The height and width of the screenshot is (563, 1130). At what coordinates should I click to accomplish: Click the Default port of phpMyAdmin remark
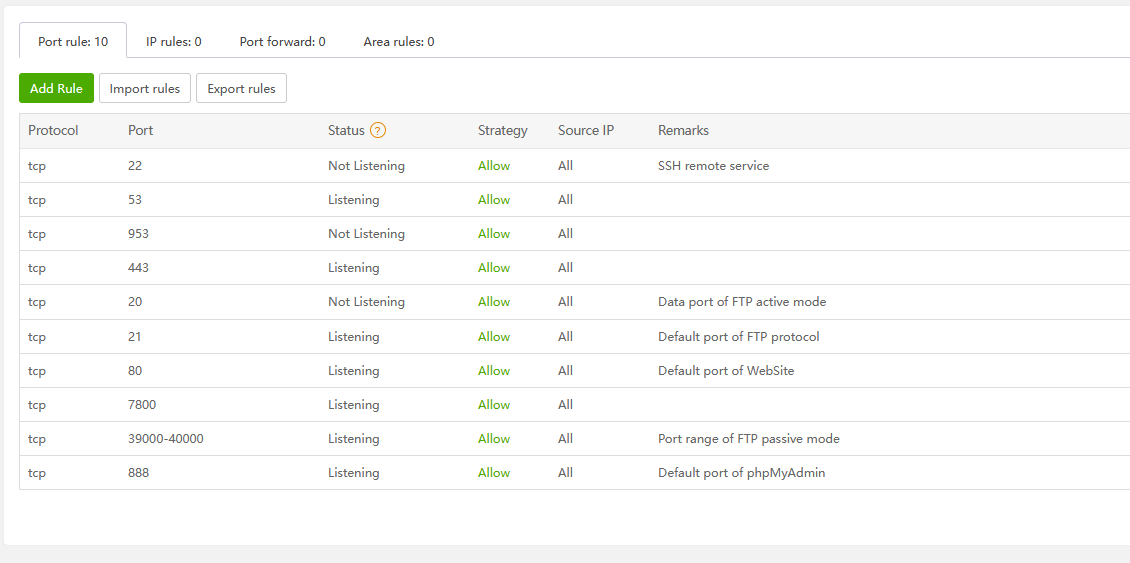tap(741, 473)
